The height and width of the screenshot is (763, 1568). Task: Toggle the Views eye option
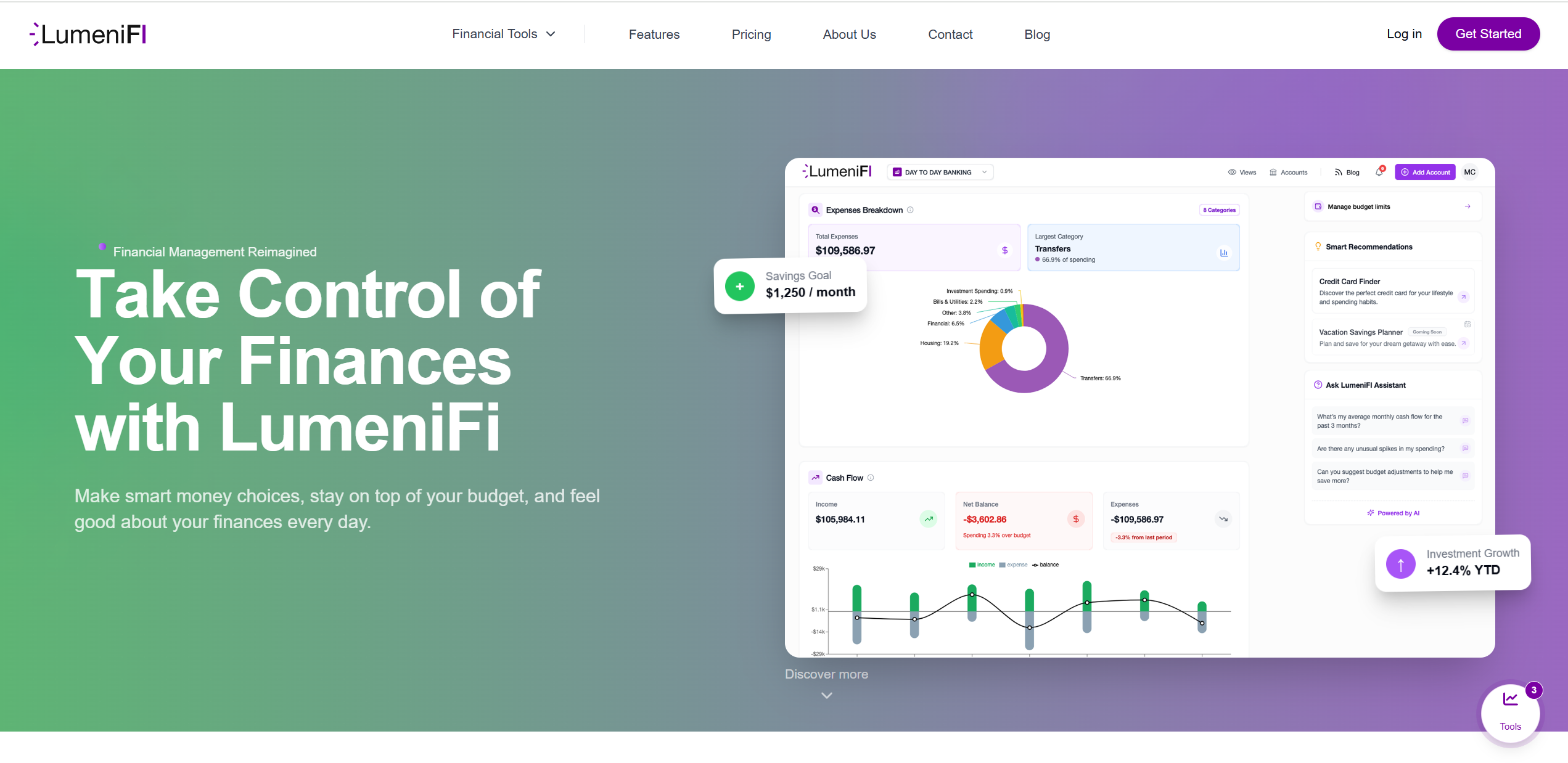1242,173
